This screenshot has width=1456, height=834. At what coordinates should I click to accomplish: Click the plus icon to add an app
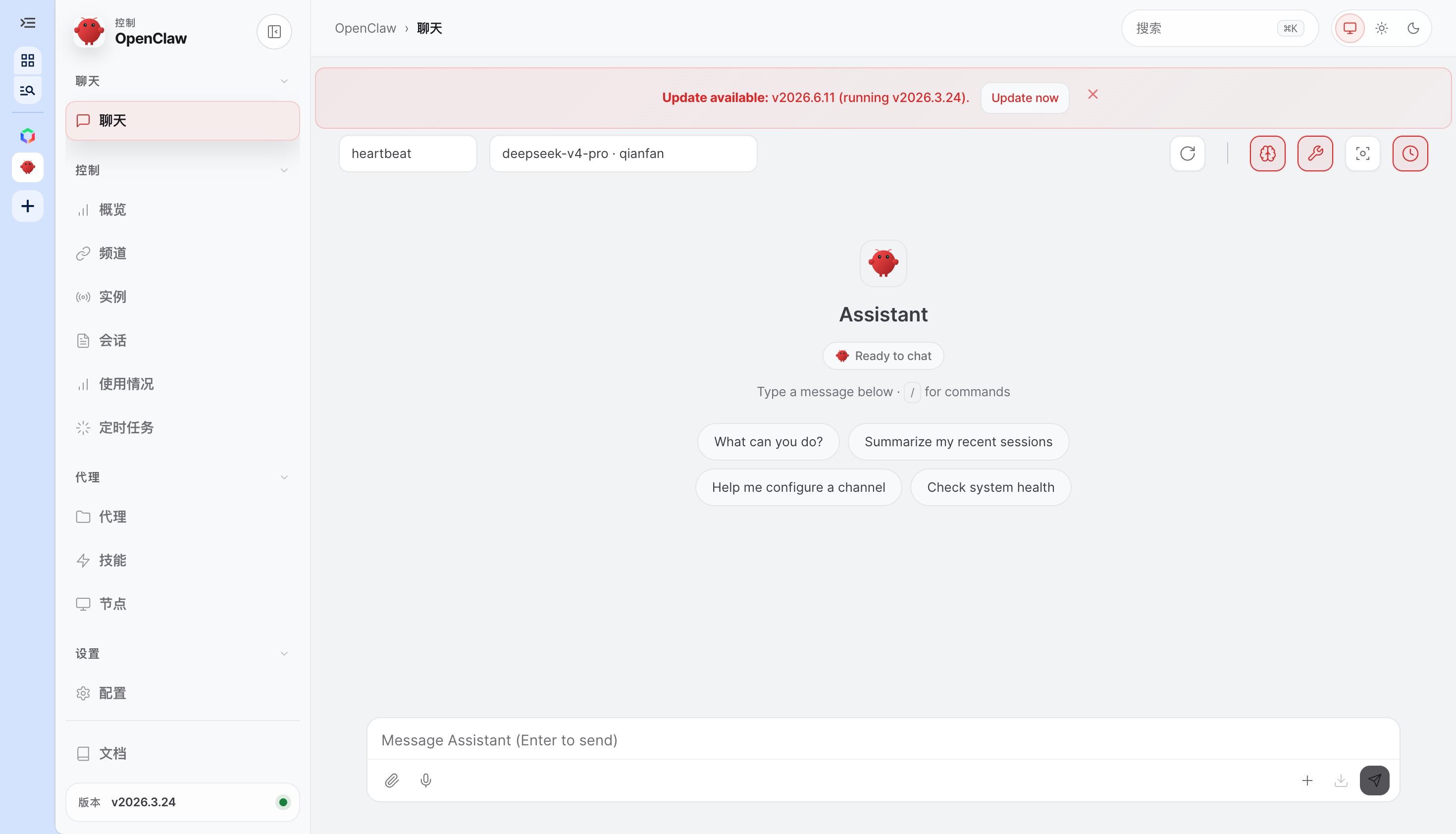pos(28,206)
